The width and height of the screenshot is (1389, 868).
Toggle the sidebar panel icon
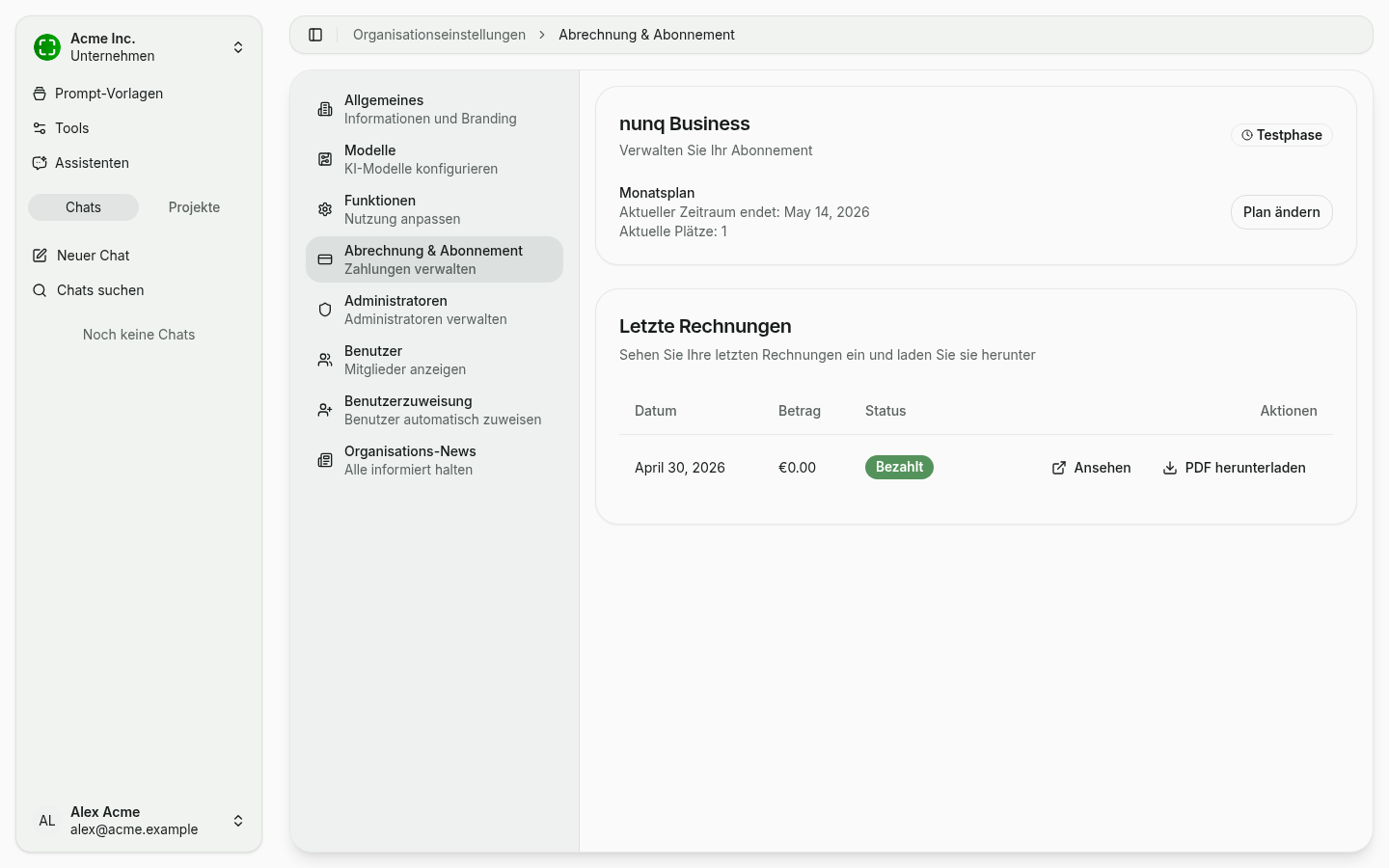pyautogui.click(x=315, y=35)
